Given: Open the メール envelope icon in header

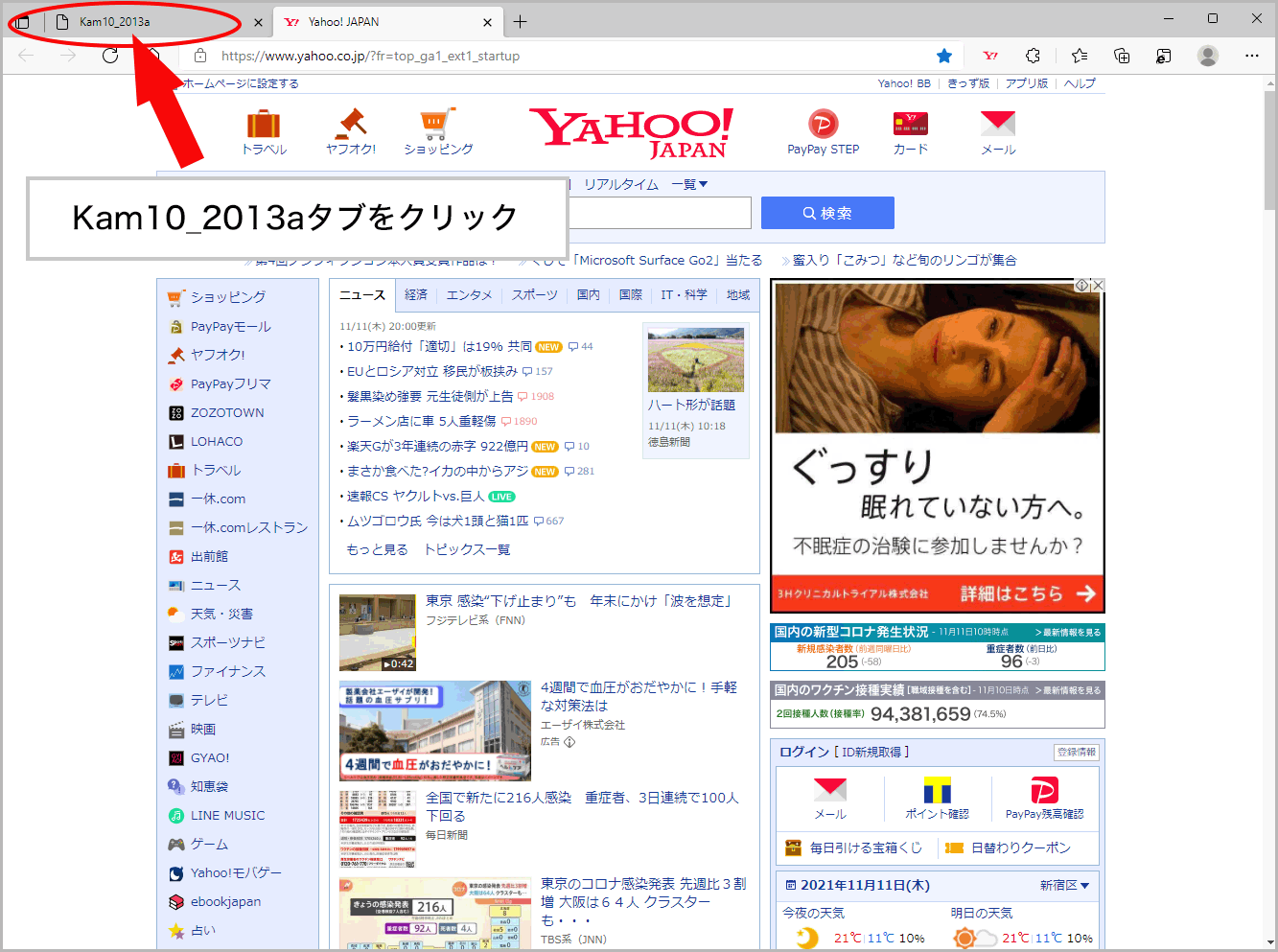Looking at the screenshot, I should [x=998, y=124].
